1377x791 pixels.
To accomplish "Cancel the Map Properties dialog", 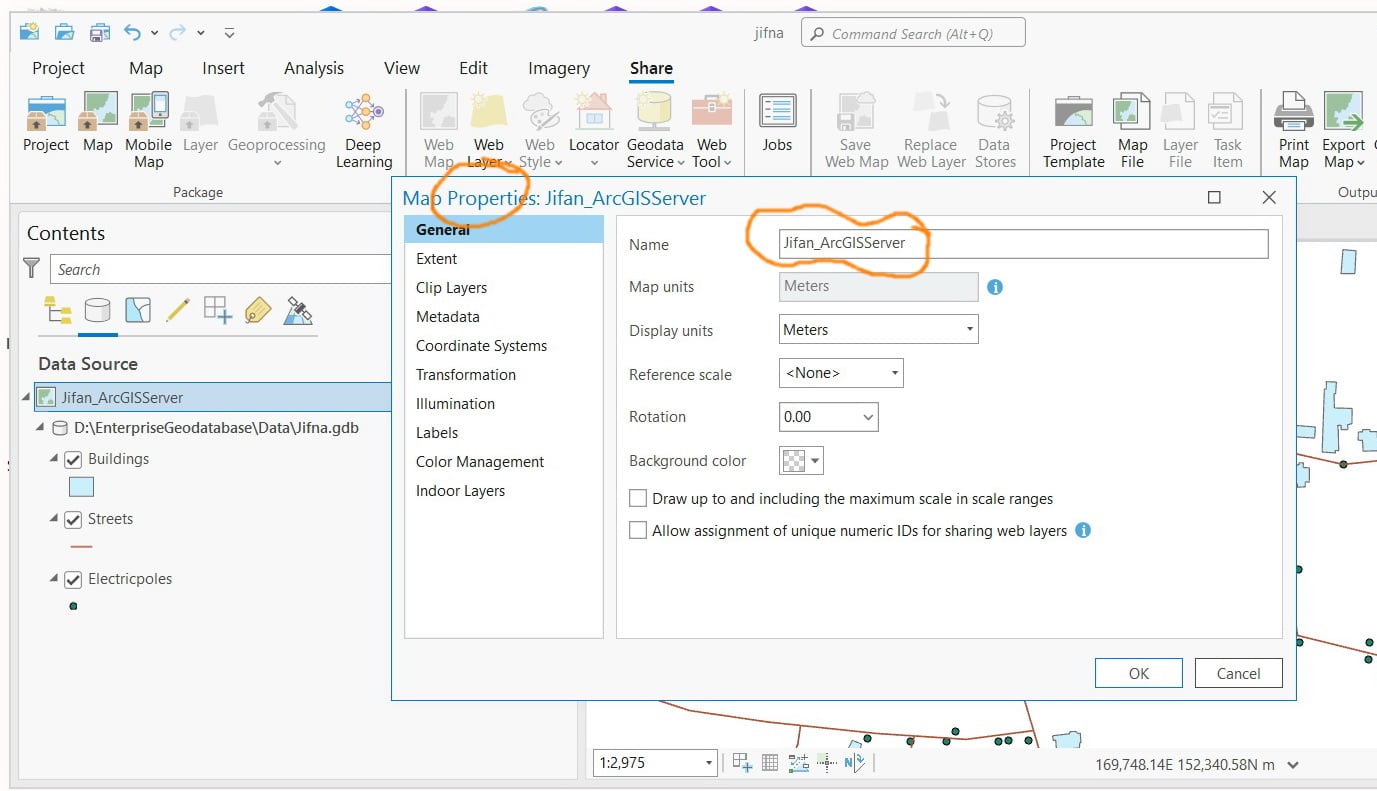I will (x=1238, y=673).
